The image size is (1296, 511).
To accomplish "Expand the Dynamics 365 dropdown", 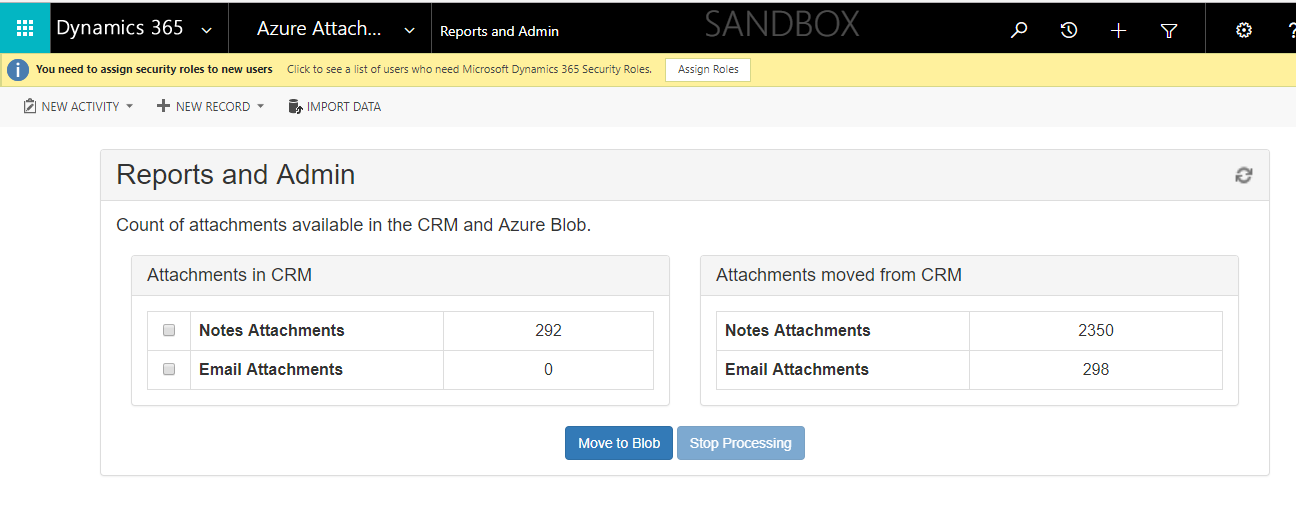I will [206, 30].
